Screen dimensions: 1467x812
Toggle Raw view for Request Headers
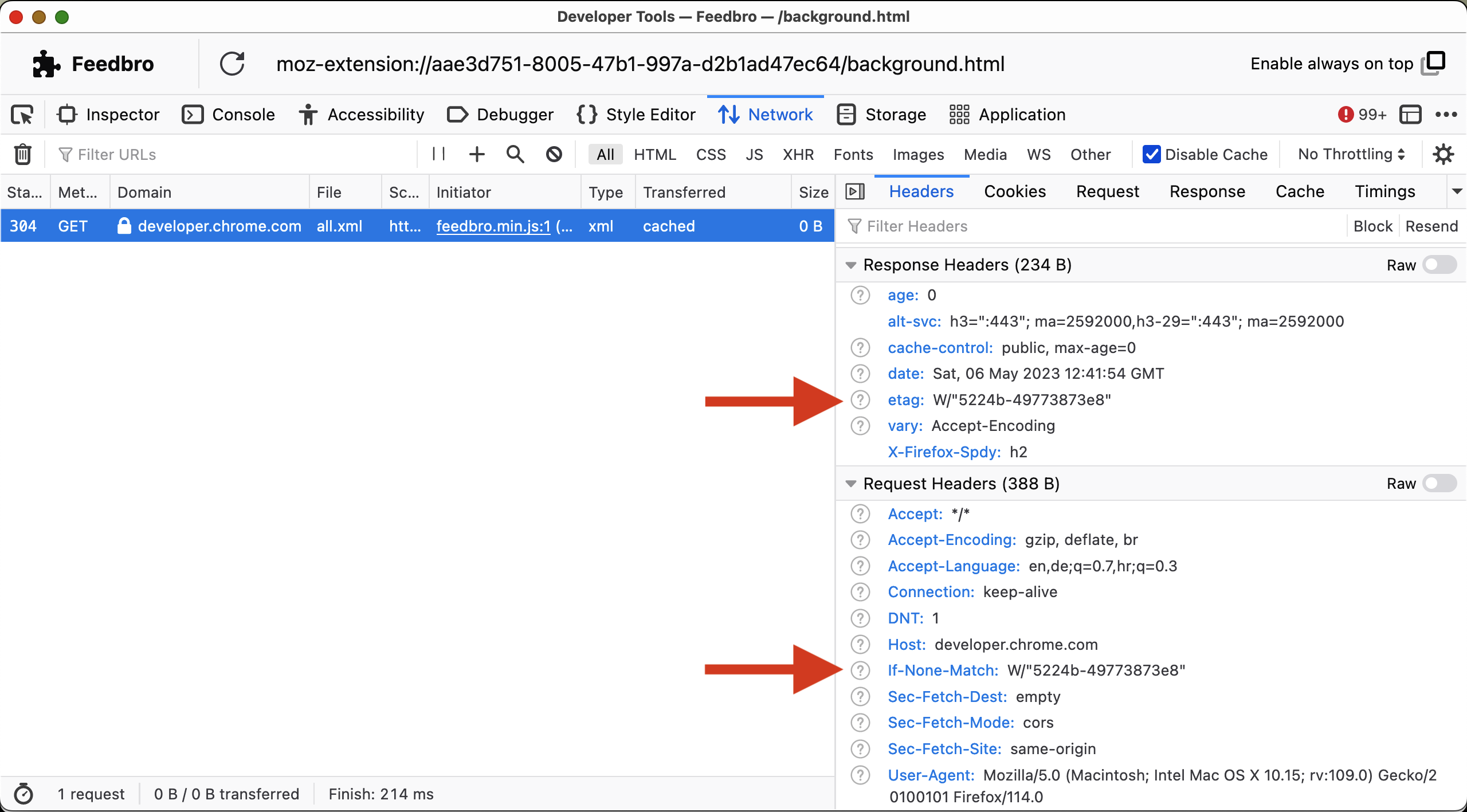tap(1439, 483)
